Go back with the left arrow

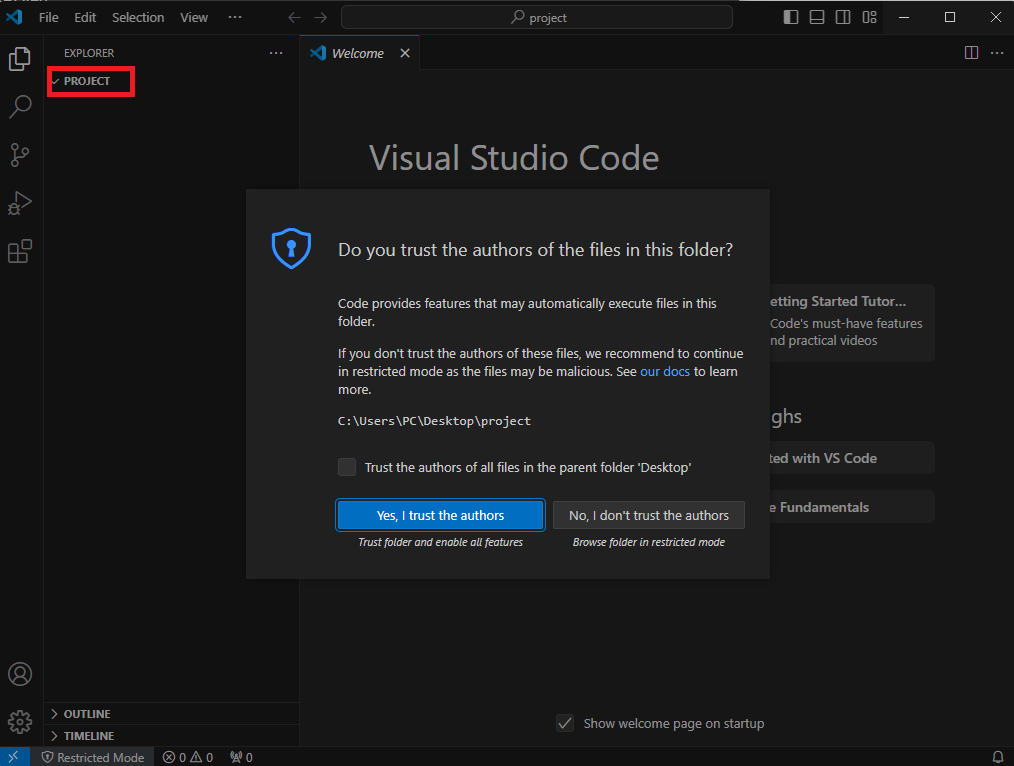[x=294, y=17]
